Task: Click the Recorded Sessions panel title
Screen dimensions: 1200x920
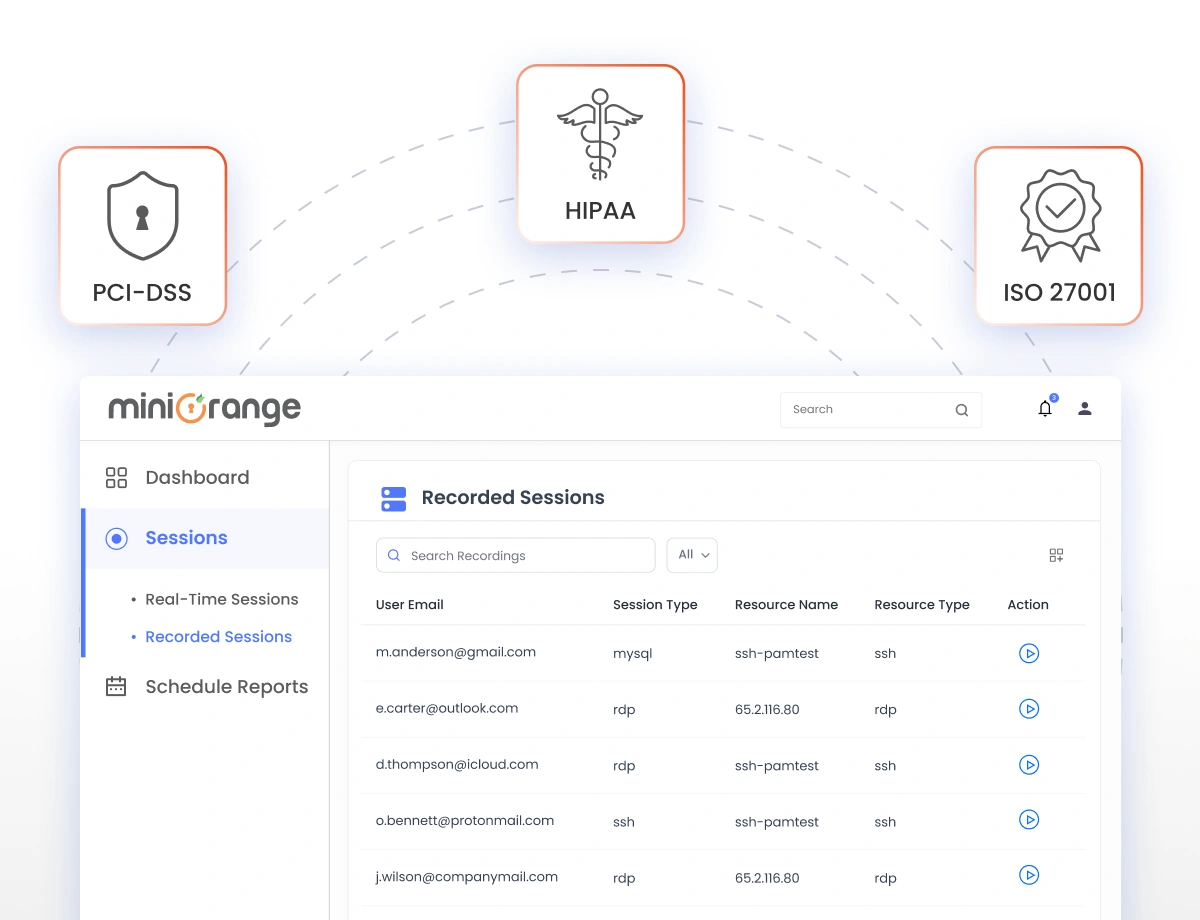Action: click(513, 498)
